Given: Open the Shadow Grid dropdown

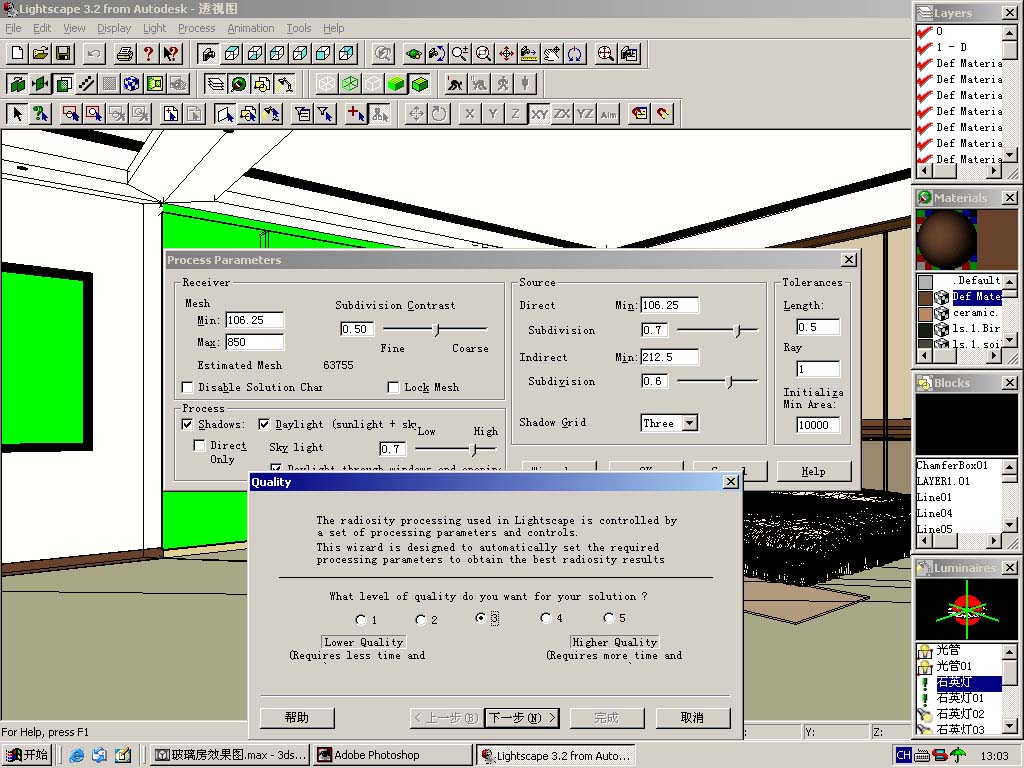Looking at the screenshot, I should pyautogui.click(x=690, y=423).
